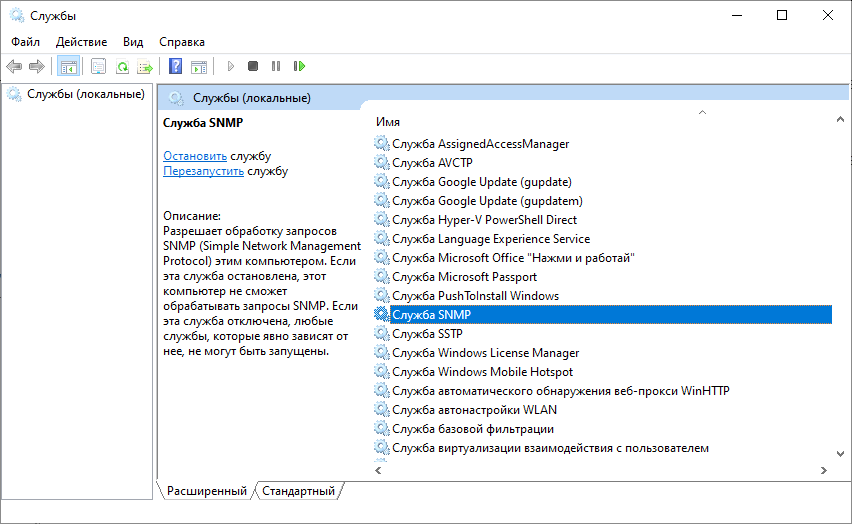Click the Back arrow in the toolbar
Screen dimensions: 852x524
click(14, 67)
